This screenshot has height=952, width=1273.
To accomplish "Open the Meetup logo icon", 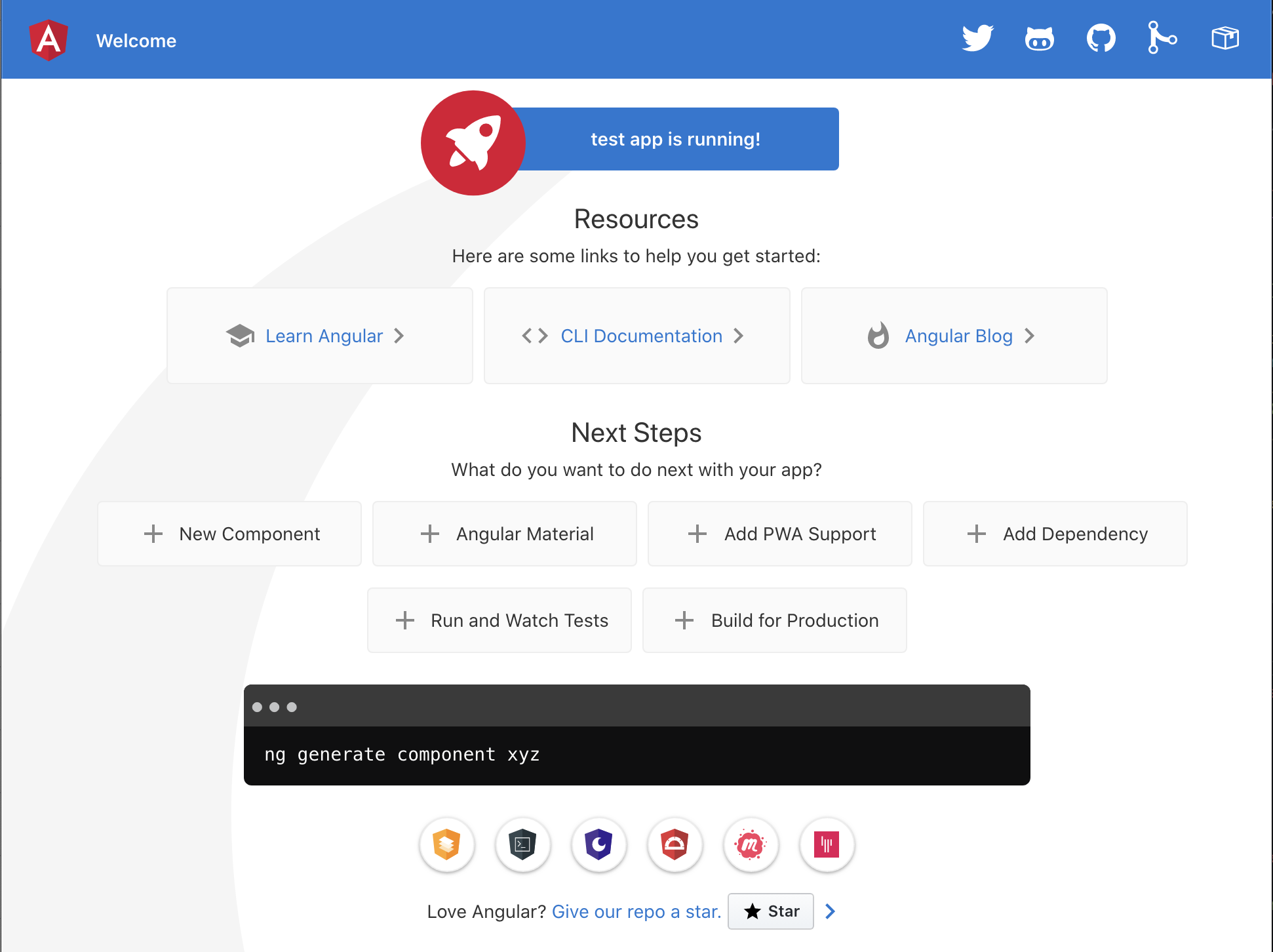I will point(751,844).
